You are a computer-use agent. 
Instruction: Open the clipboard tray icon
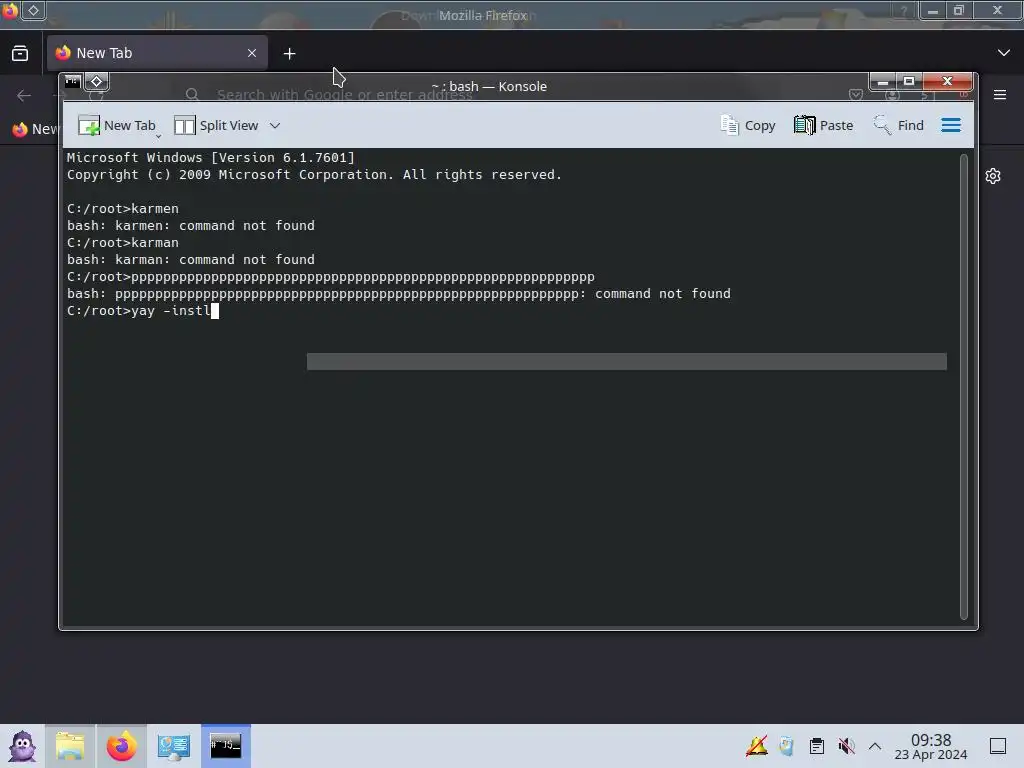(816, 746)
